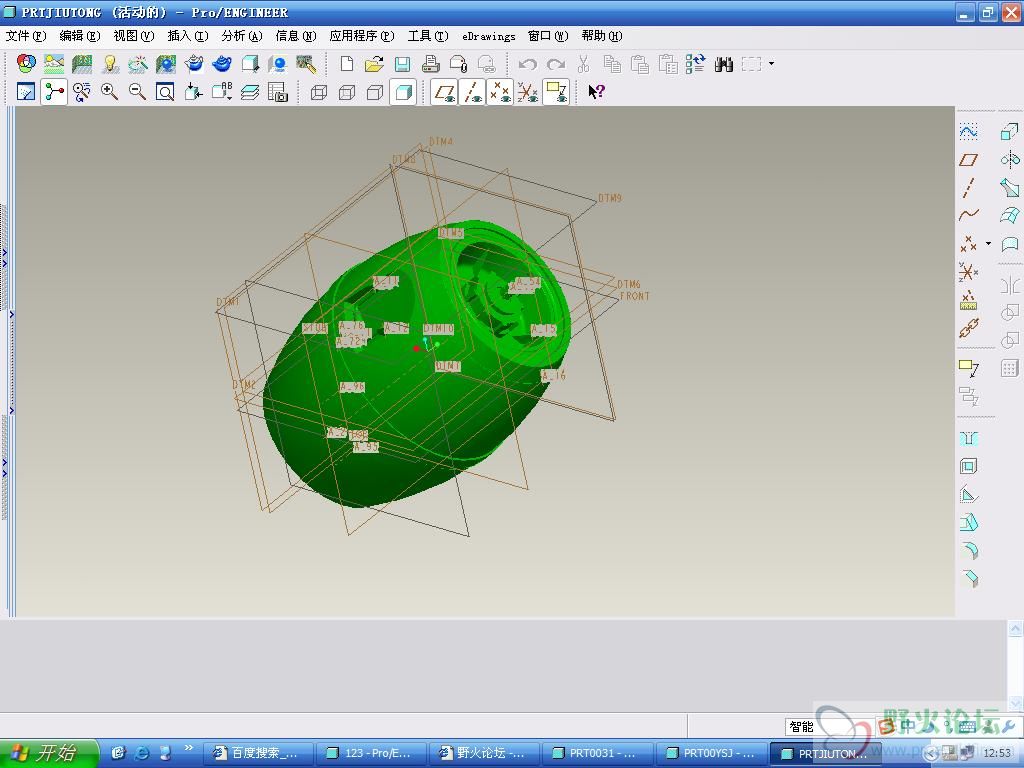Select the Draft tool
Viewport: 1024px width, 768px height.
point(968,522)
